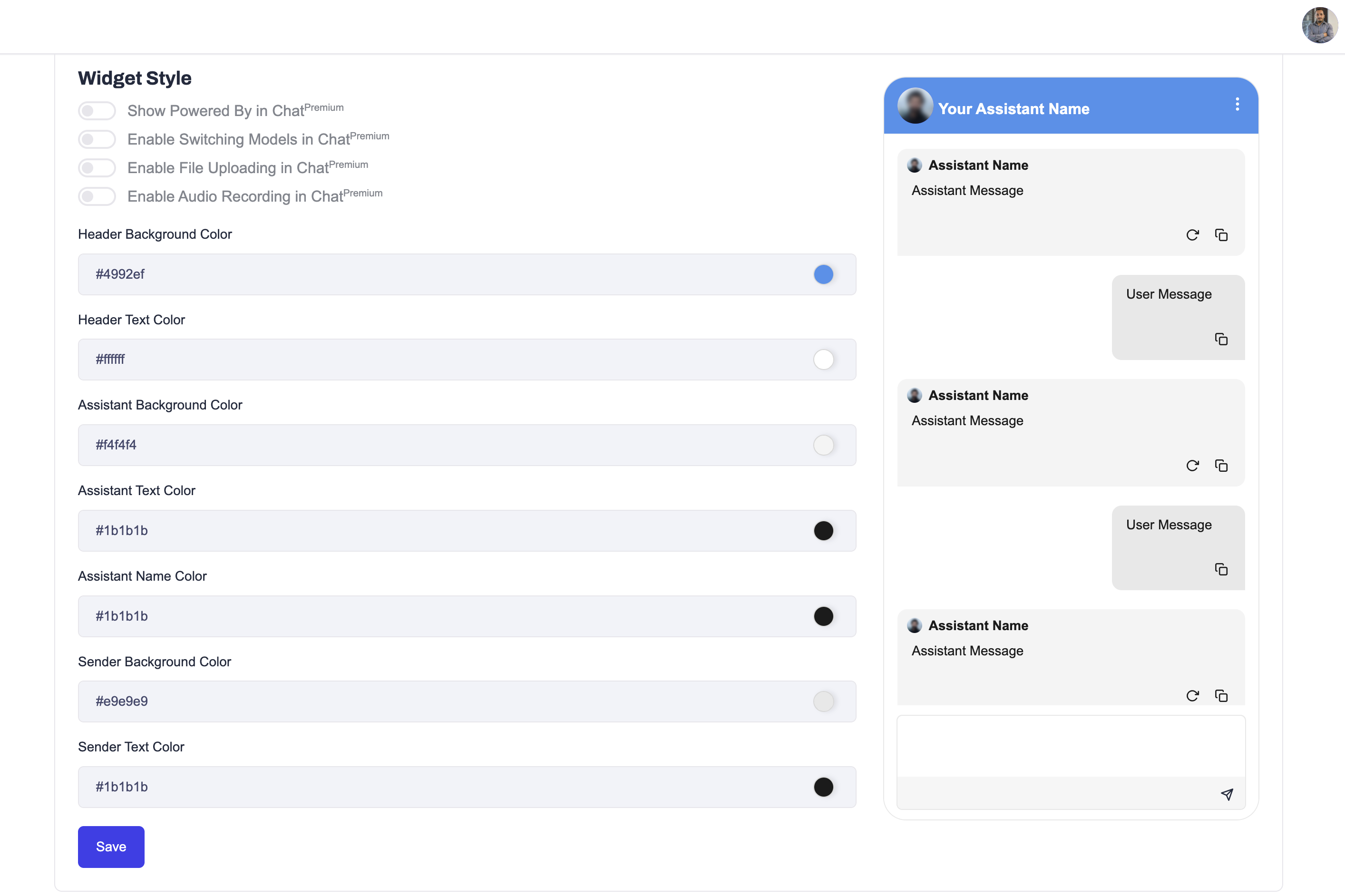Click the three-dot menu in chat header
This screenshot has height=896, width=1345.
[x=1237, y=104]
